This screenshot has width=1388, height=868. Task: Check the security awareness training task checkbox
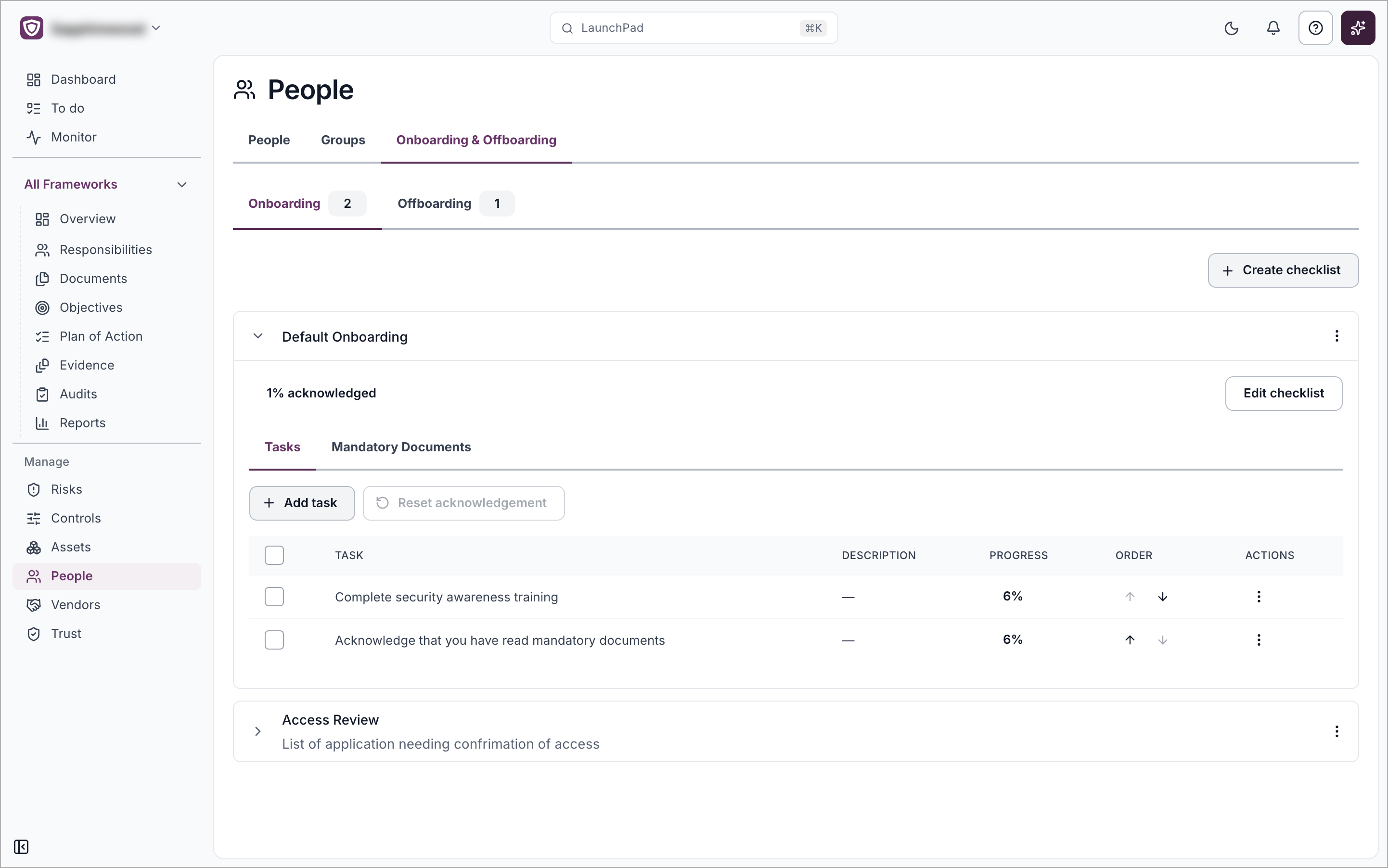[x=274, y=597]
